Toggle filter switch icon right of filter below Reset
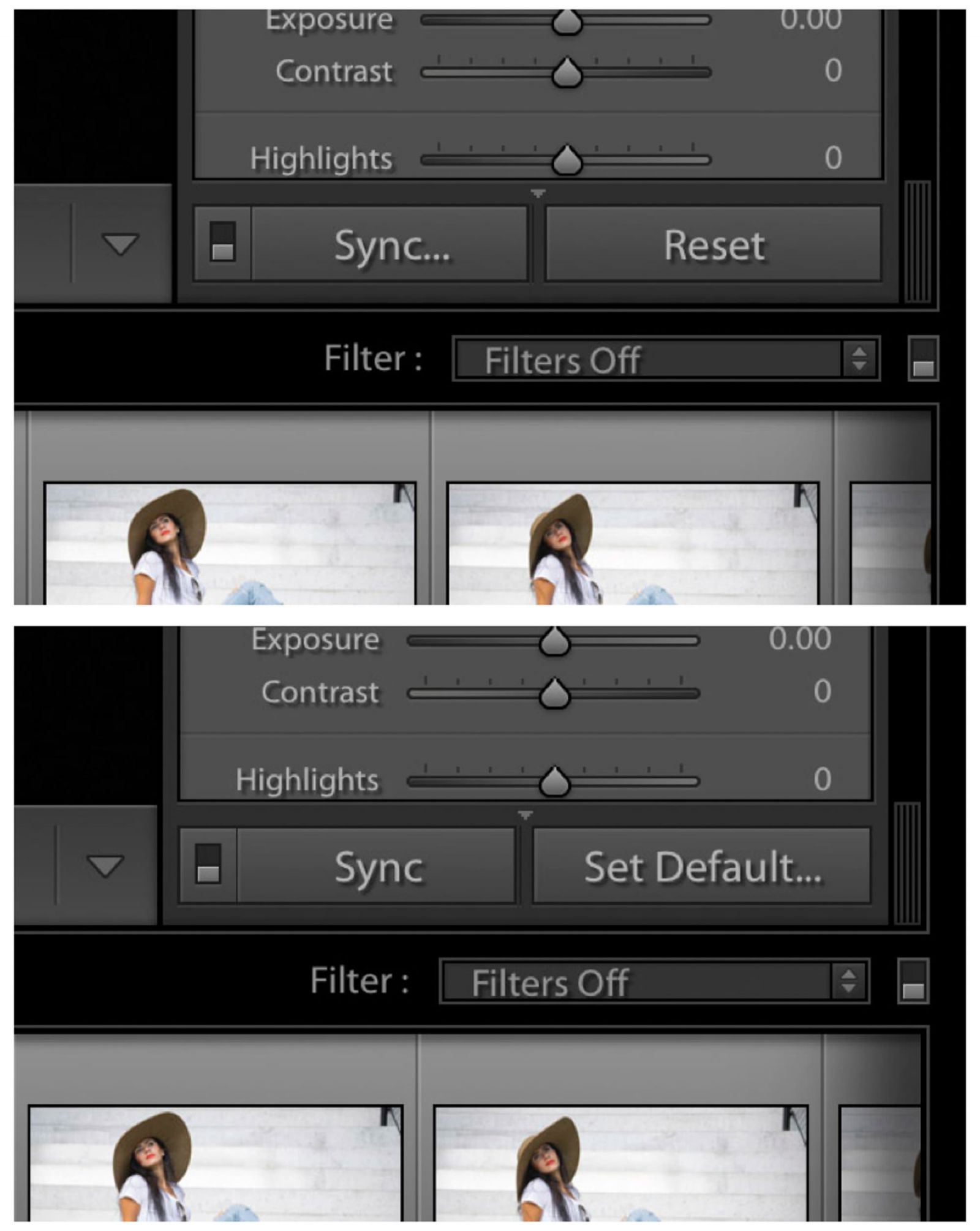The image size is (980, 1231). tap(923, 360)
